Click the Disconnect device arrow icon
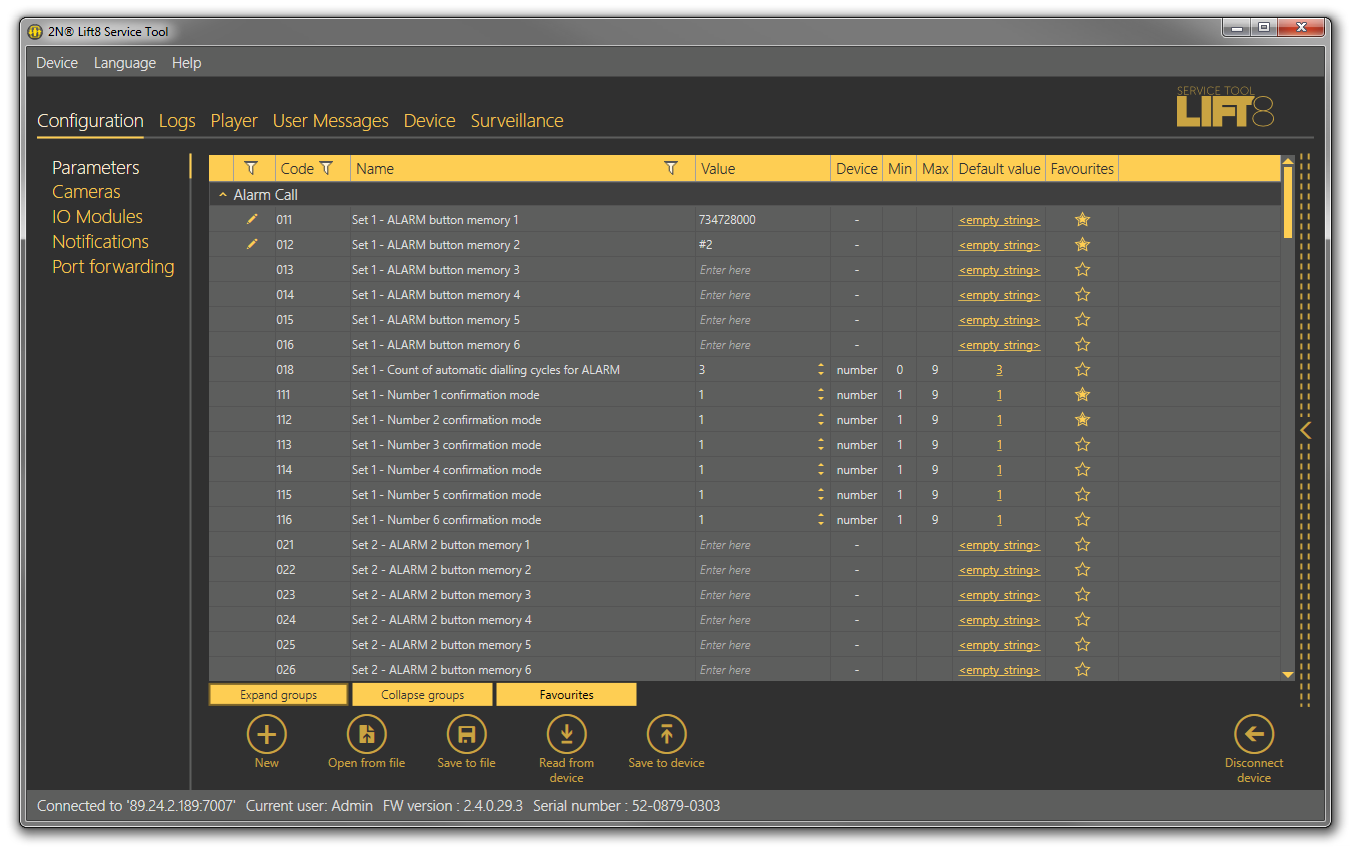The height and width of the screenshot is (847, 1352). pyautogui.click(x=1254, y=735)
